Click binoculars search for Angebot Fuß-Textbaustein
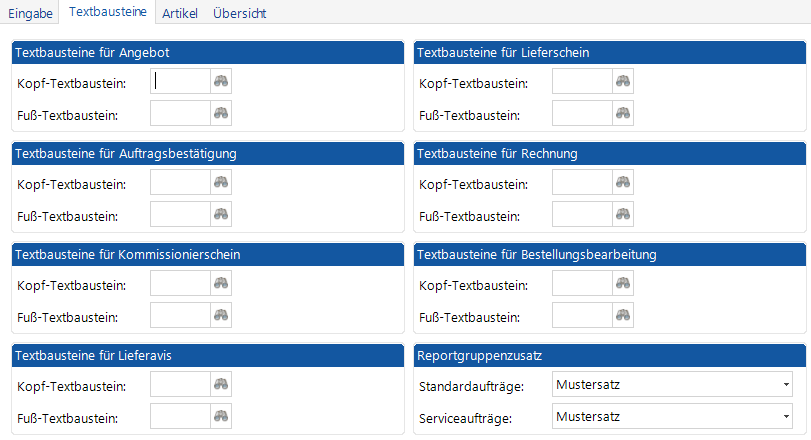Image resolution: width=811 pixels, height=440 pixels. tap(221, 114)
